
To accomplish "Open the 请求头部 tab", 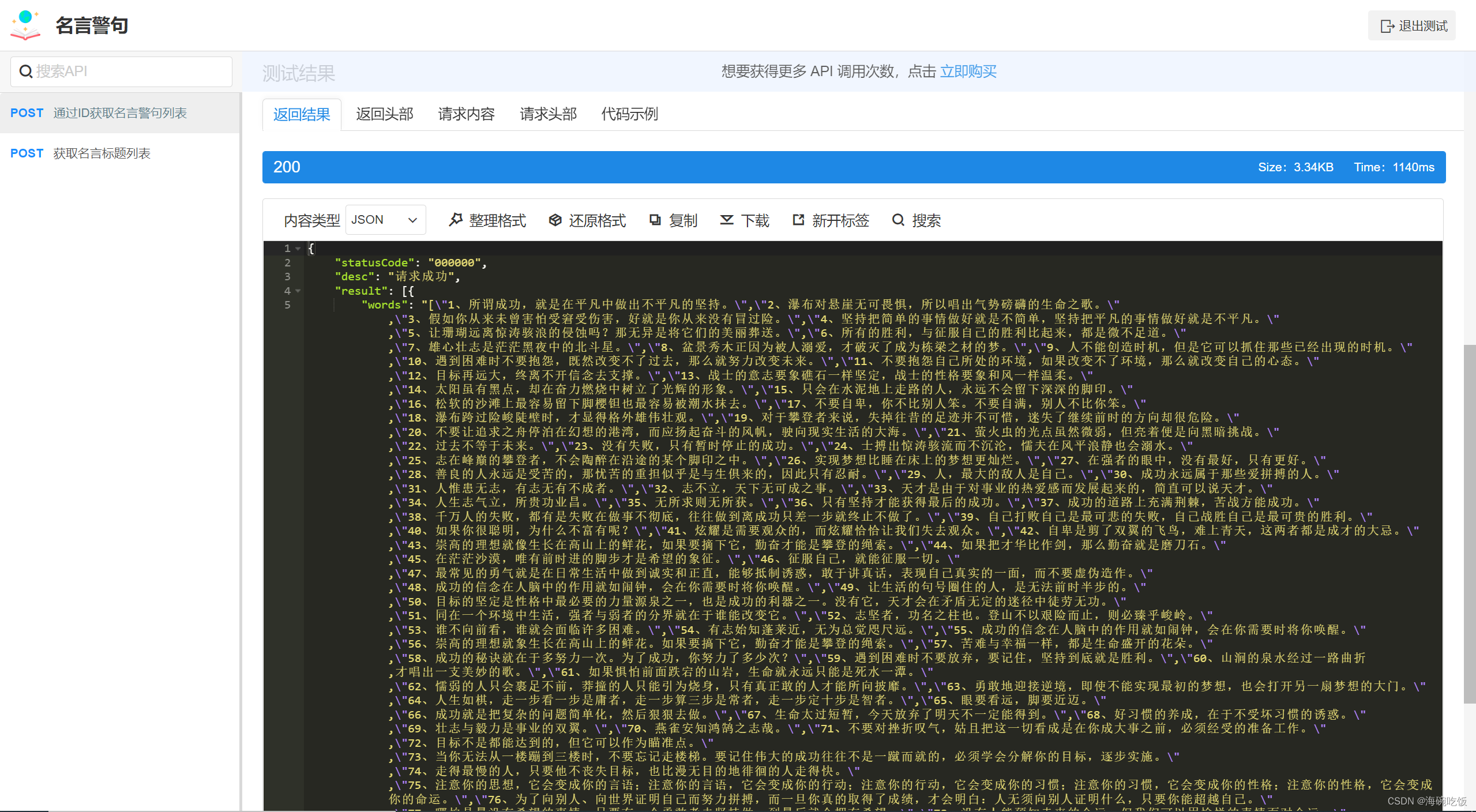I will click(x=547, y=114).
